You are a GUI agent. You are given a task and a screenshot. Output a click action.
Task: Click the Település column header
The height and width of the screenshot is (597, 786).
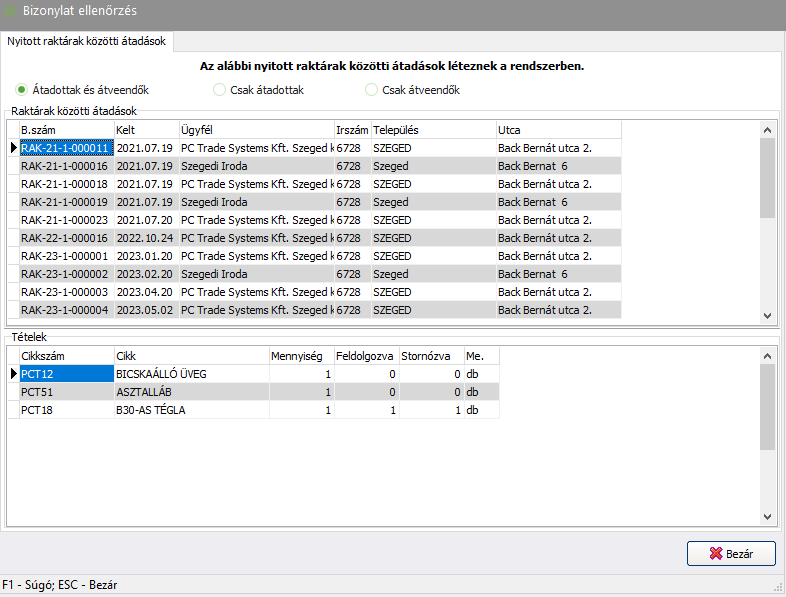point(432,130)
